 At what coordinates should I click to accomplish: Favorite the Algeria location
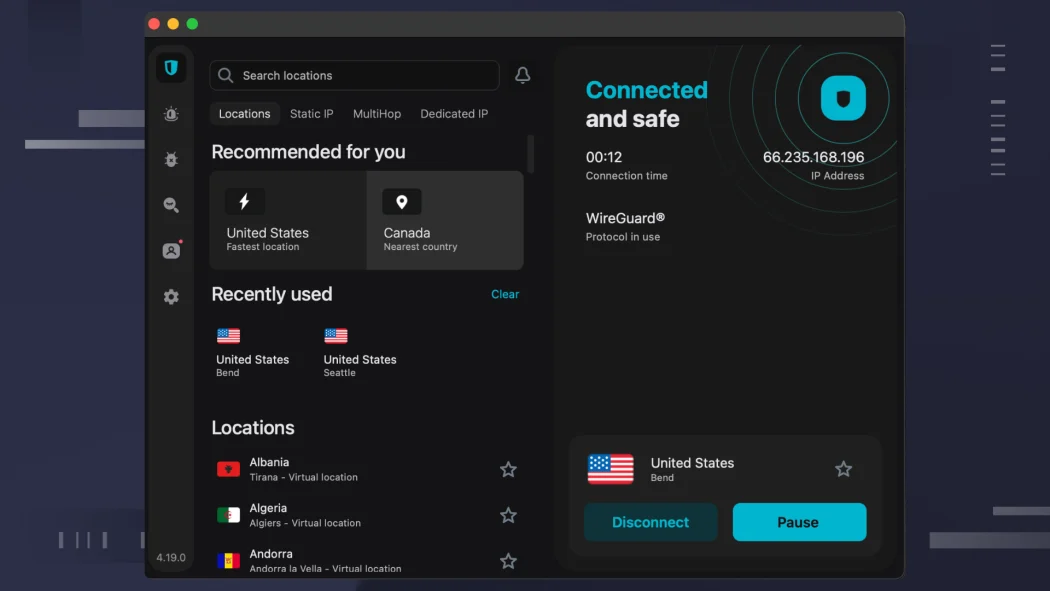pos(508,515)
